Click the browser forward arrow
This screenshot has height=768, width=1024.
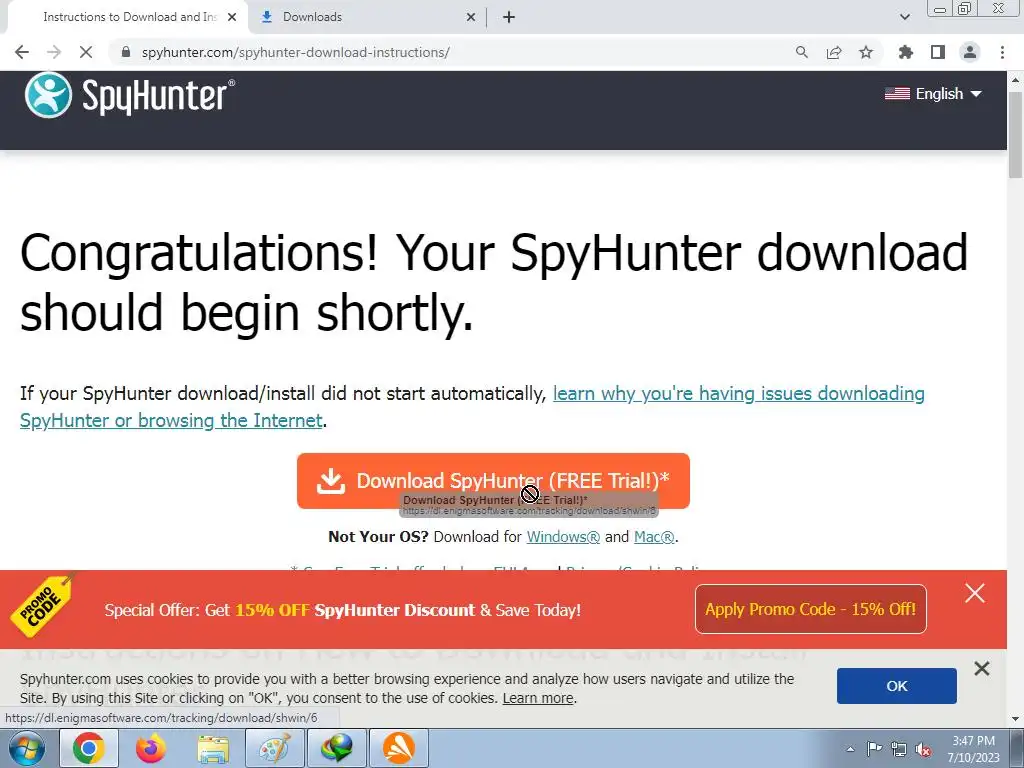54,52
